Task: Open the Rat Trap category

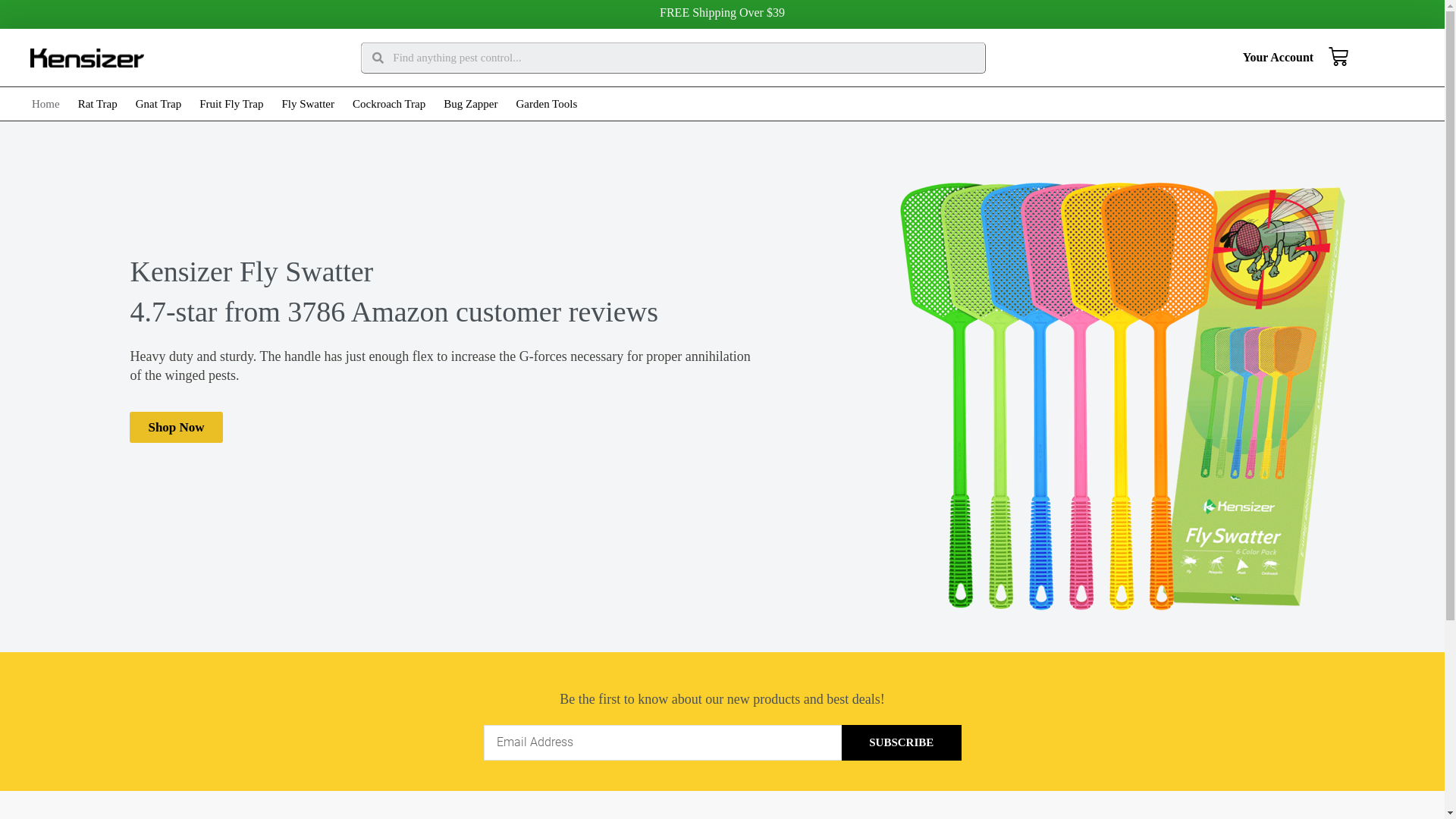Action: click(x=97, y=104)
